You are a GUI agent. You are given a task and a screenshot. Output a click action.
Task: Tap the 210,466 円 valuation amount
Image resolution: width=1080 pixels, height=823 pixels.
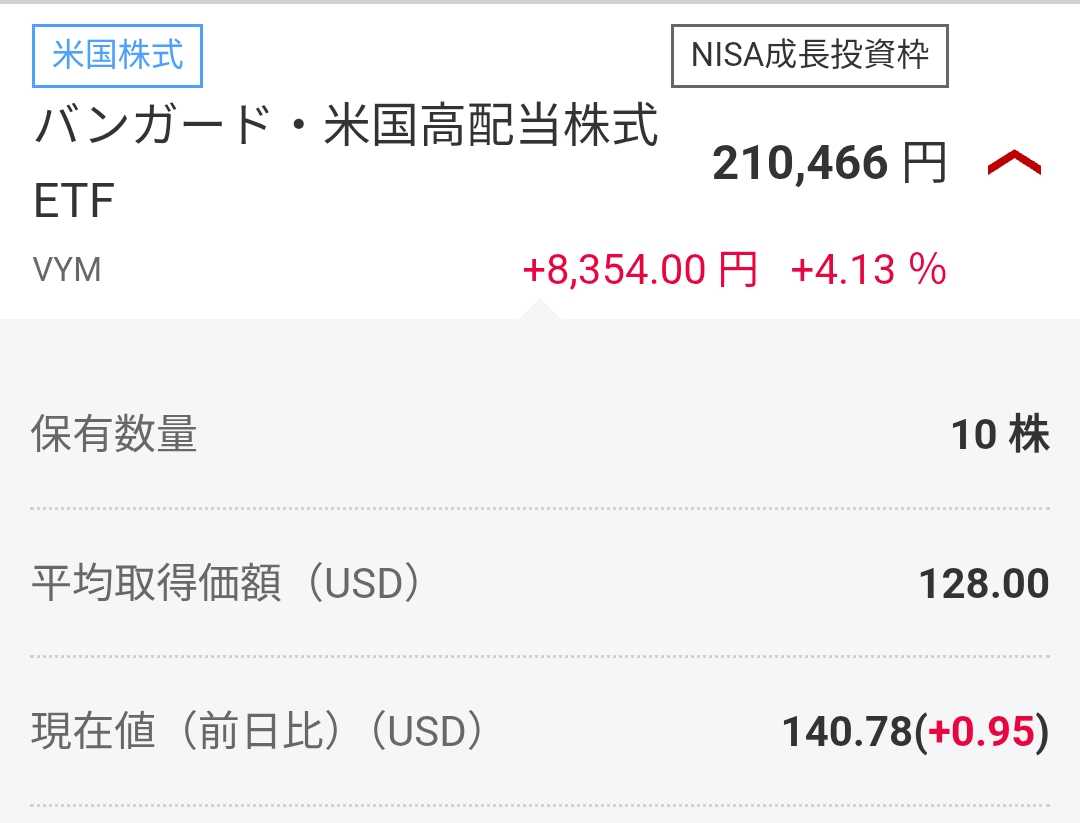[800, 163]
